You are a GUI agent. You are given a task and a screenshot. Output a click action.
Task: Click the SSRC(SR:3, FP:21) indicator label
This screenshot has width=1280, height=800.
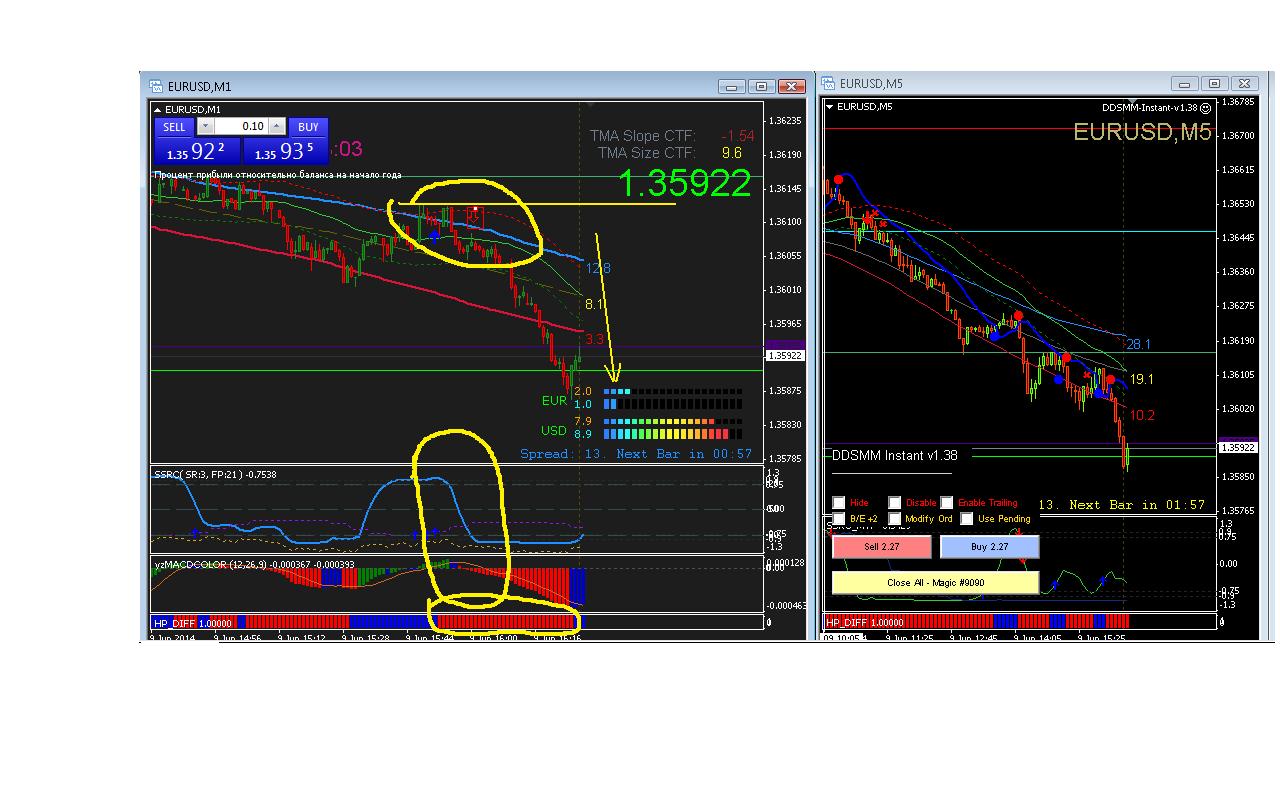click(x=215, y=474)
